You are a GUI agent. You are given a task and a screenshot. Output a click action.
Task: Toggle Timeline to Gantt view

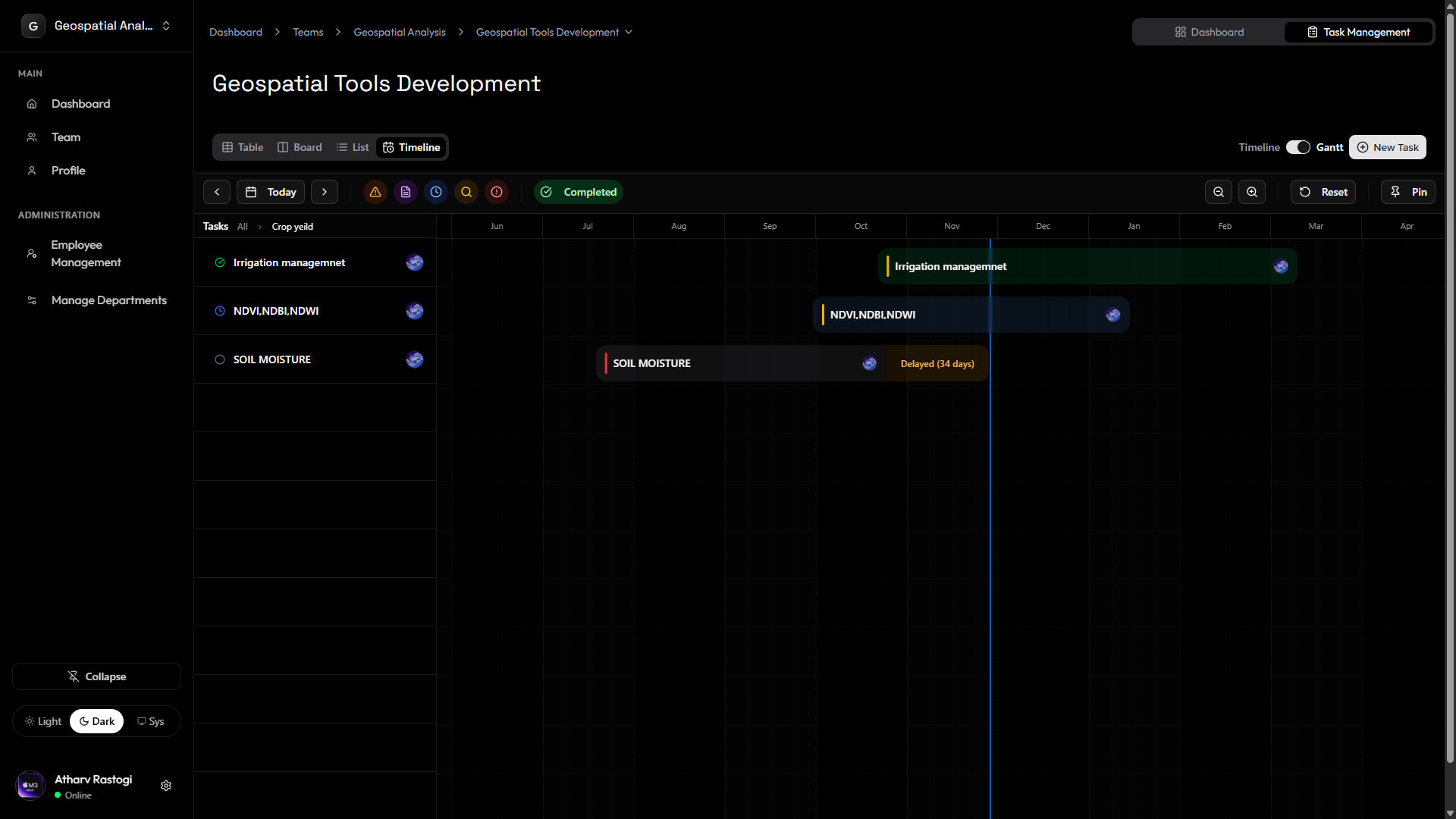(x=1298, y=147)
